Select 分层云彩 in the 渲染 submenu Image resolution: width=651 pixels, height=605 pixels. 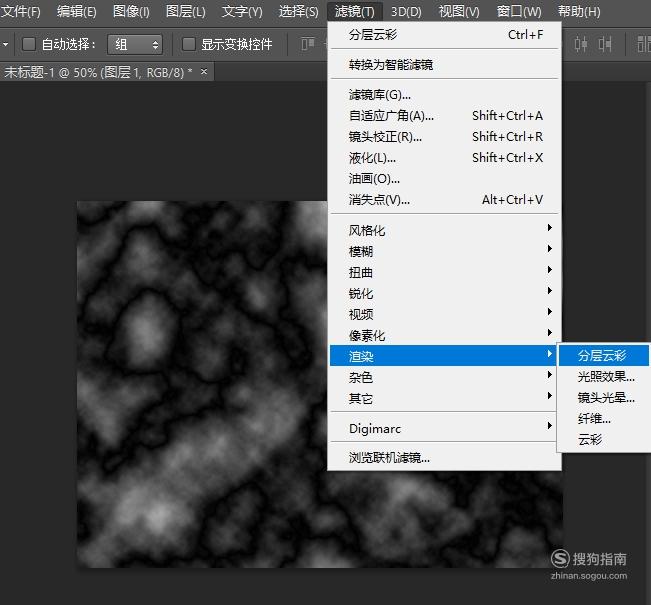(604, 355)
